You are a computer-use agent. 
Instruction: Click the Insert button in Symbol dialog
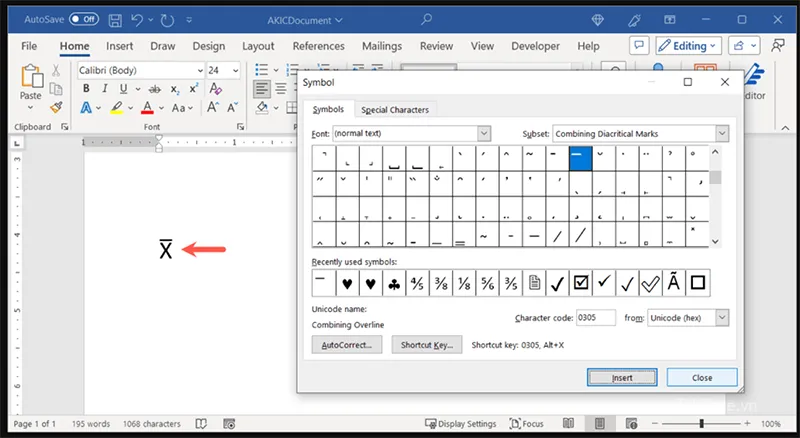tap(622, 378)
